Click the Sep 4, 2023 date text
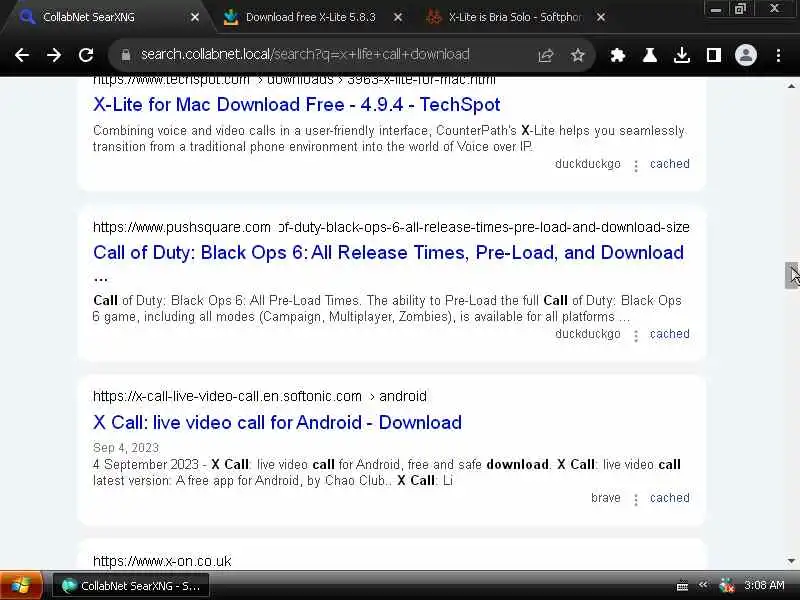The image size is (800, 600). point(126,448)
